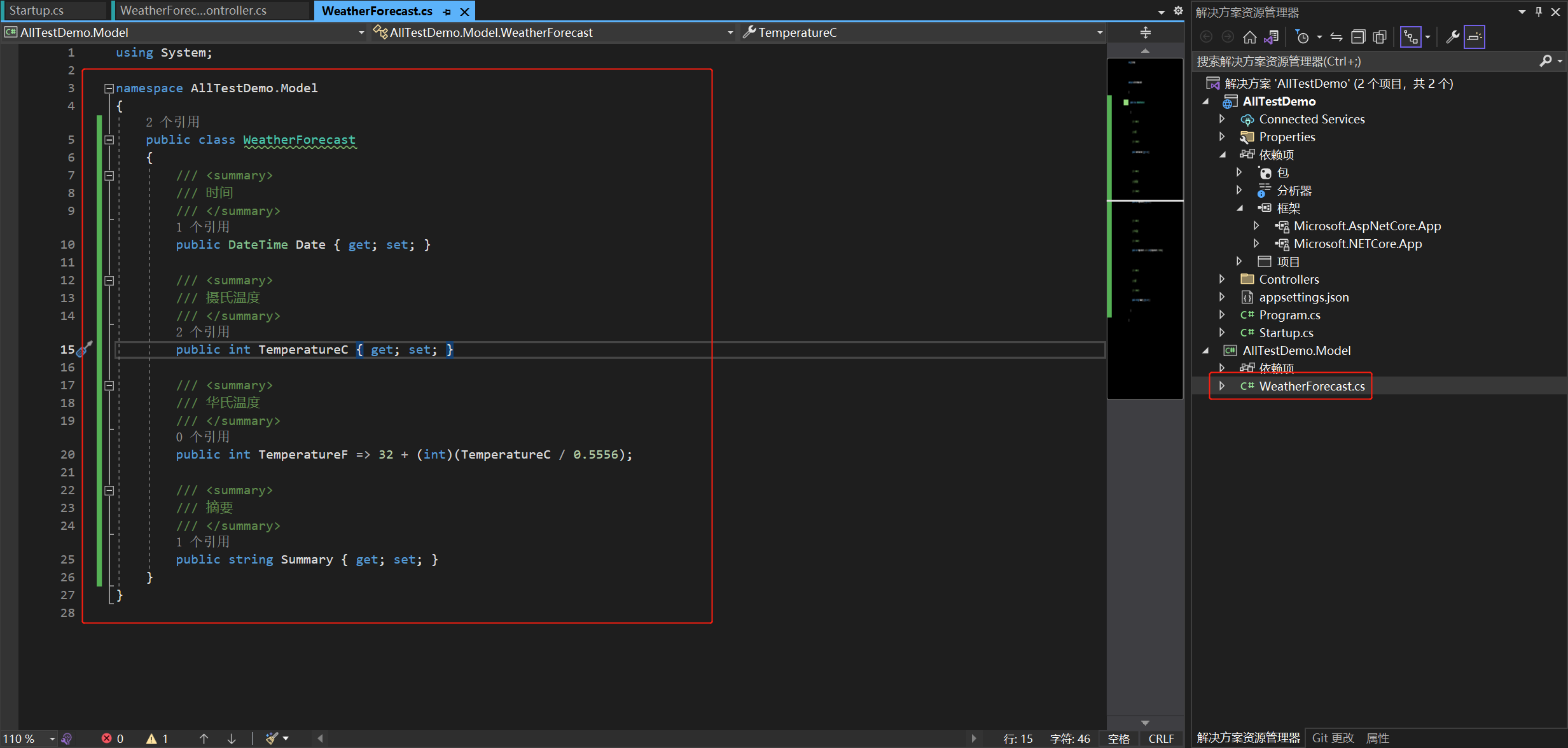Click the horizontal scrollbar right arrow
Viewport: 1568px width, 748px height.
(x=973, y=738)
